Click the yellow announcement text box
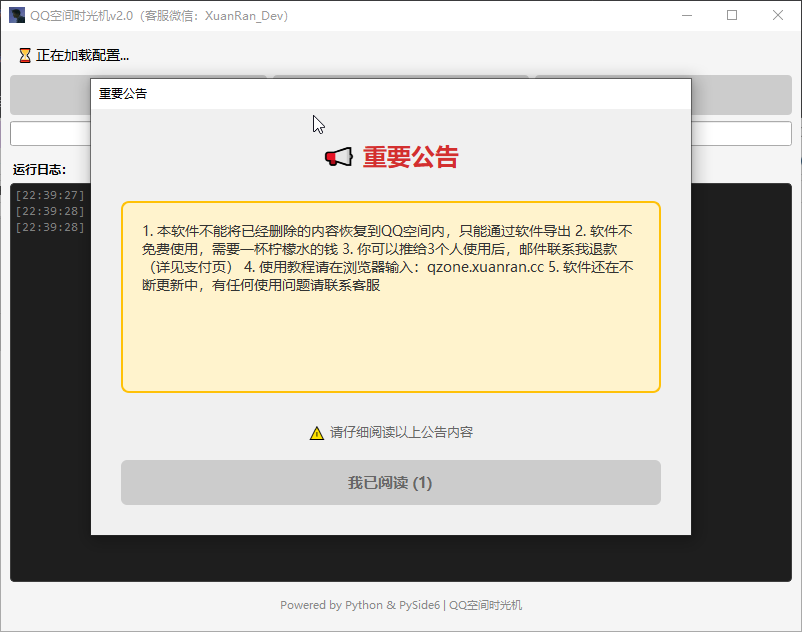Screen dimensions: 802x632 coord(390,340)
